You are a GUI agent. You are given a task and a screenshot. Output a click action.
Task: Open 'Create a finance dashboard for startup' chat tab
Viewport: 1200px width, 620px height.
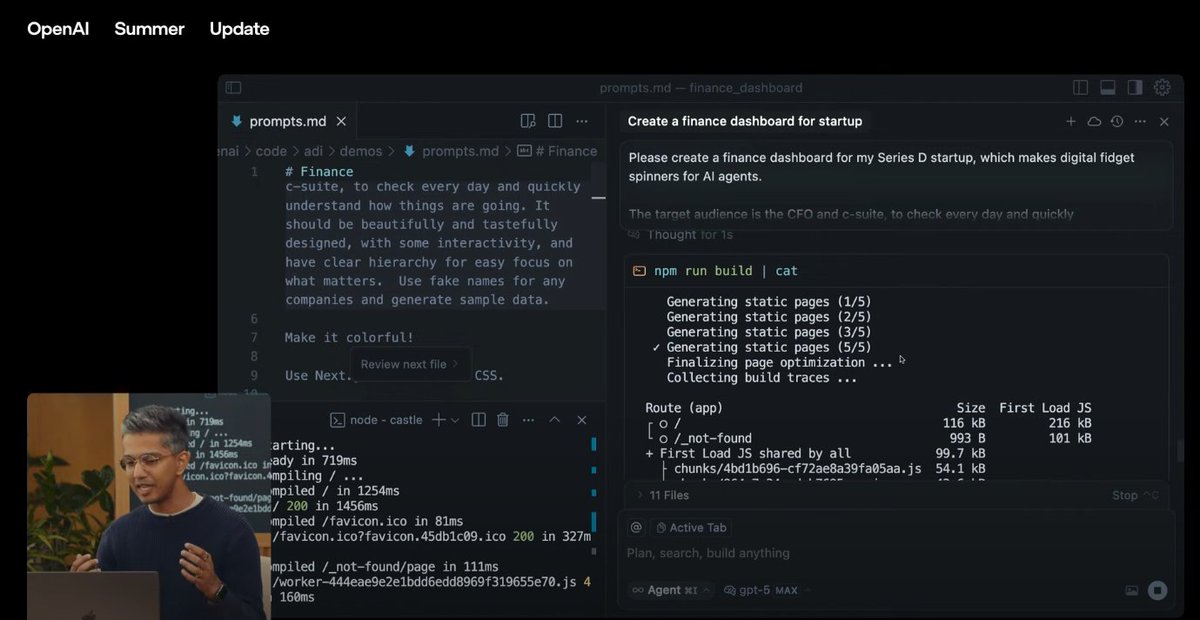744,121
